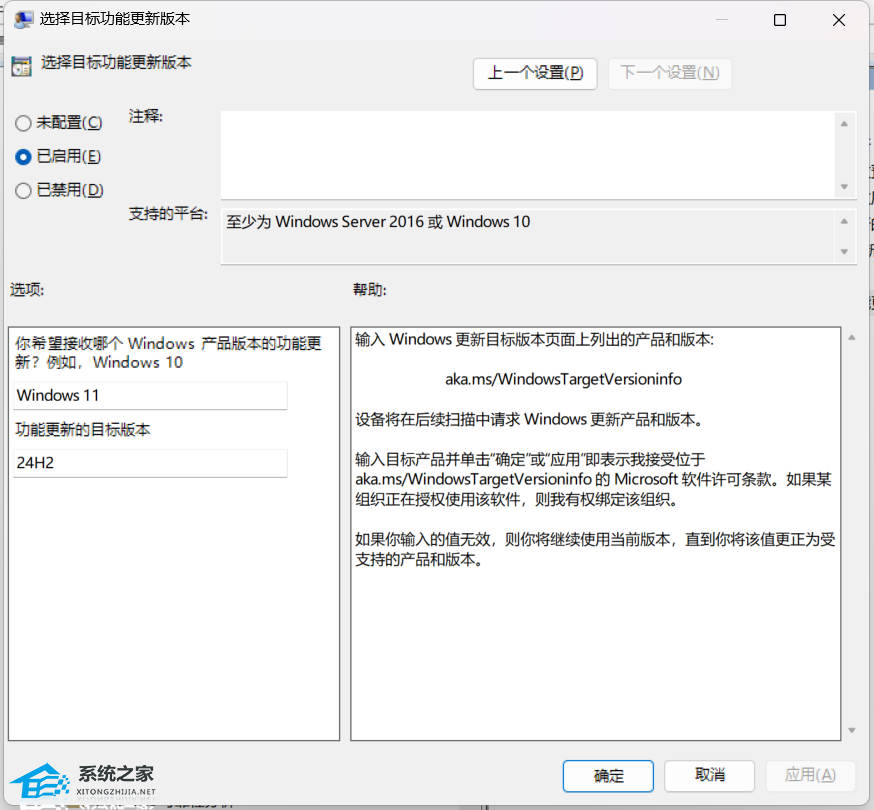The height and width of the screenshot is (810, 874).
Task: Click the 功能更新的目标版本 label
Action: tap(83, 429)
